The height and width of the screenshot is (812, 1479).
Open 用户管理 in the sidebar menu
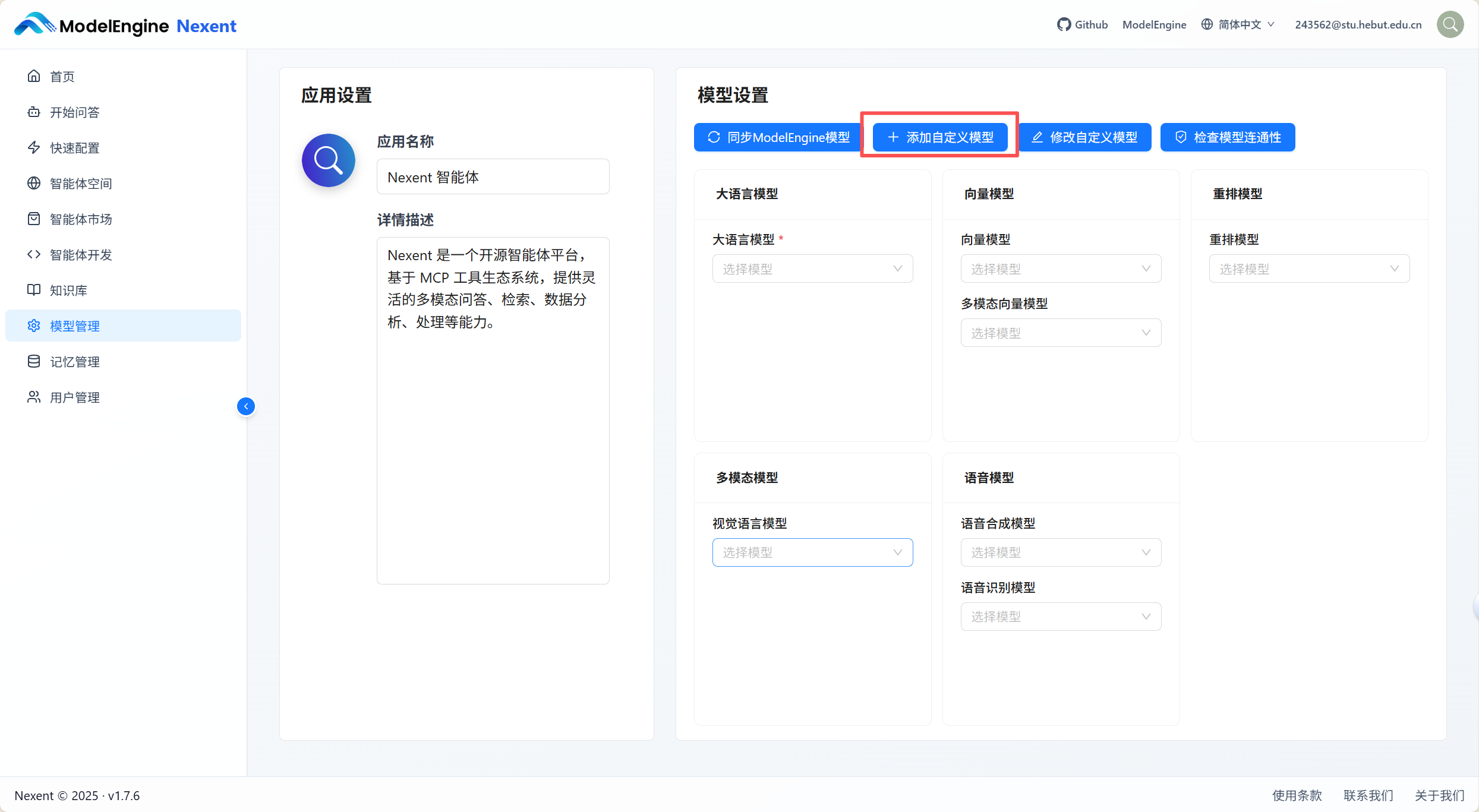(75, 397)
